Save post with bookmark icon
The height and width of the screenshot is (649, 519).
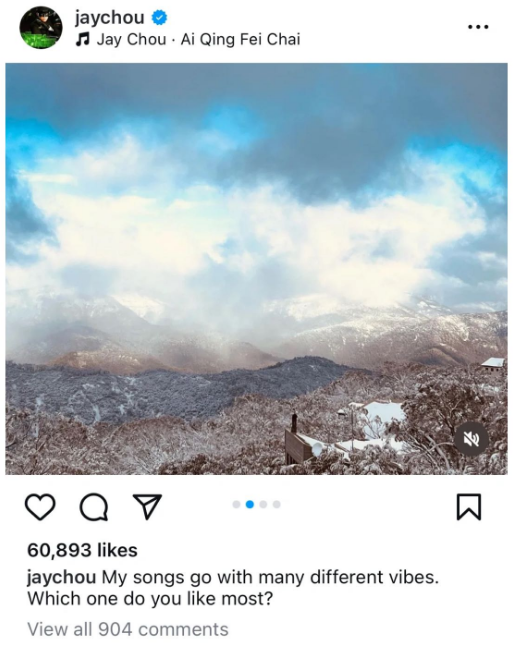click(x=469, y=507)
